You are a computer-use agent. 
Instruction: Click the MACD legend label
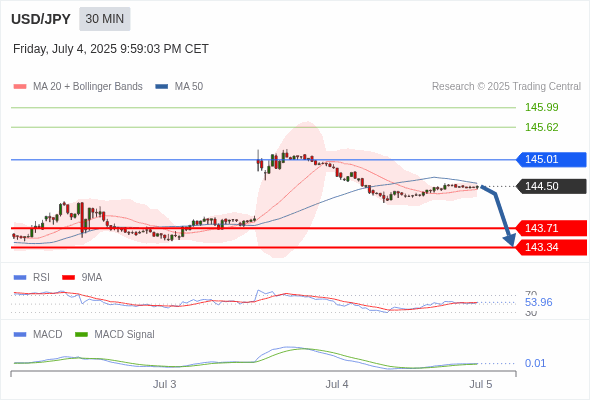click(47, 335)
